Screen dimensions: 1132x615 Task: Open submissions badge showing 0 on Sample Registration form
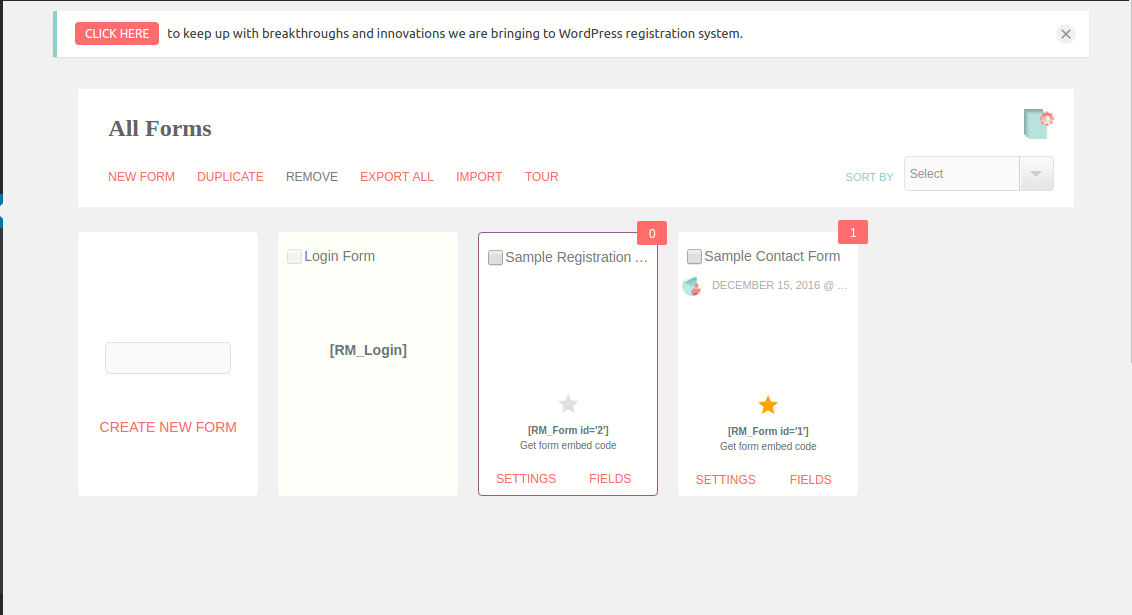pos(652,232)
